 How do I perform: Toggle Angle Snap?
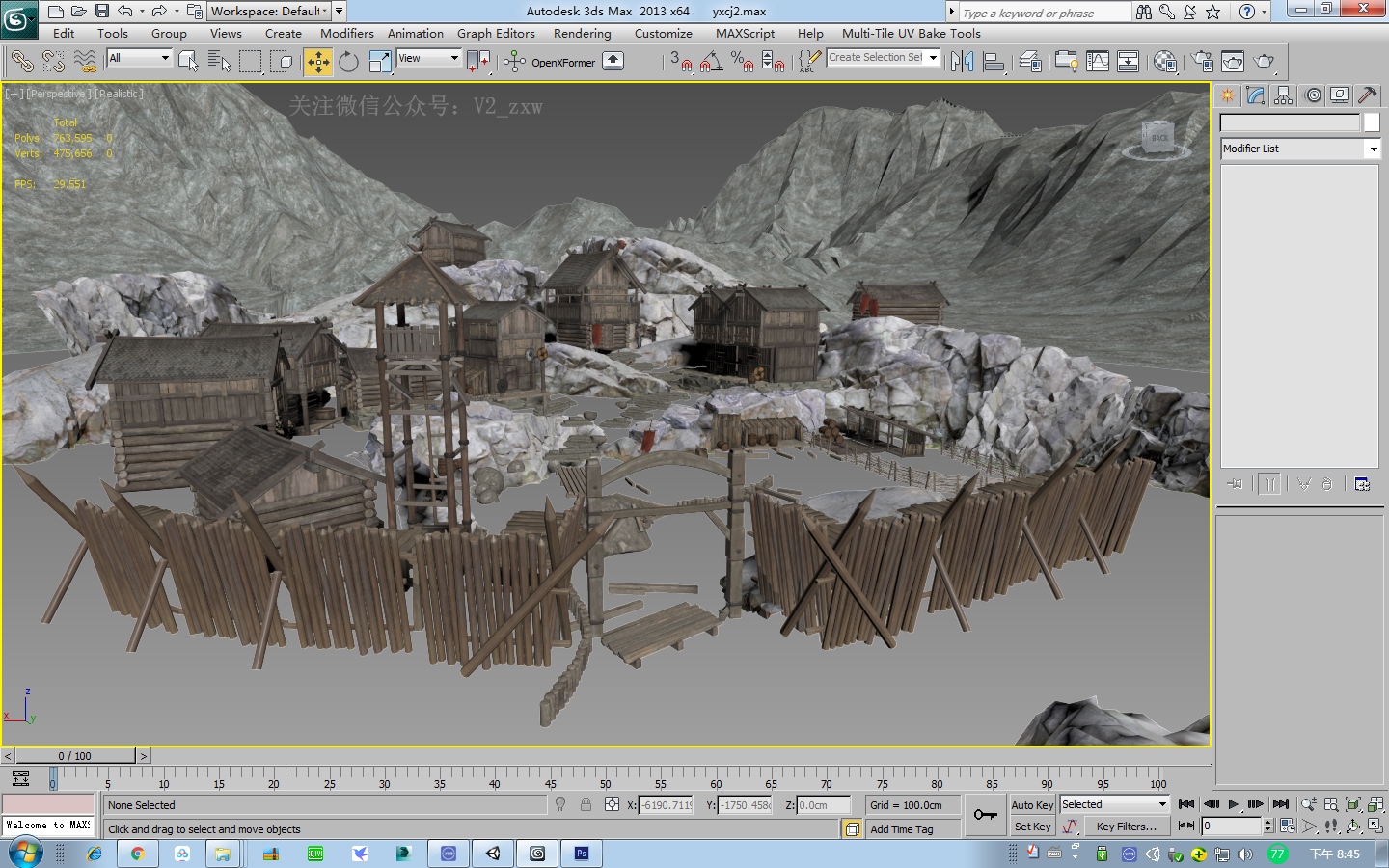click(x=712, y=62)
